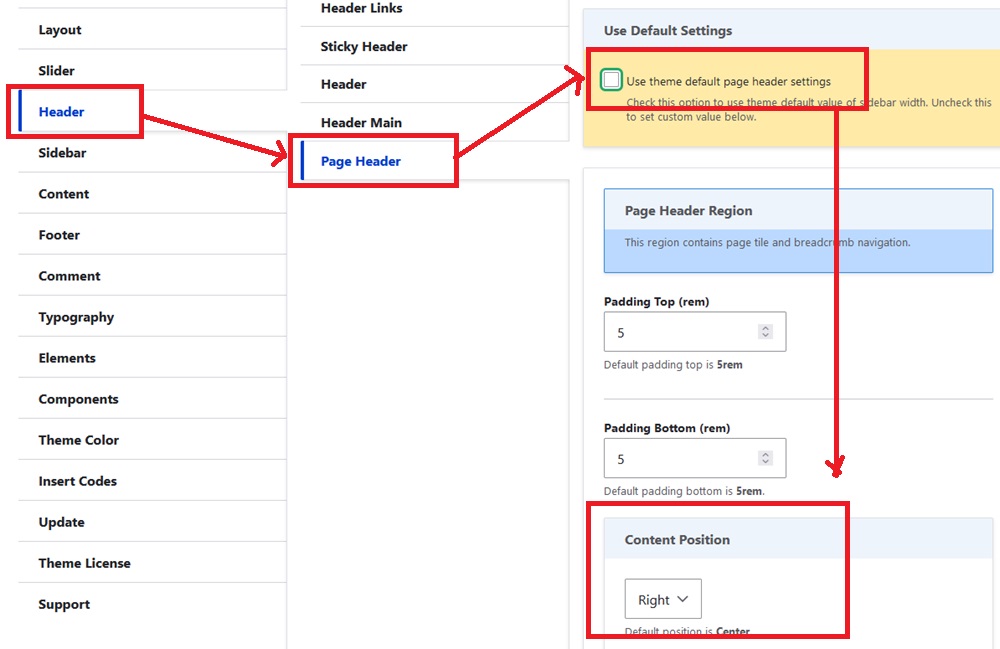Select the Sticky Header sub-tab
Image resolution: width=1000 pixels, height=649 pixels.
point(364,47)
